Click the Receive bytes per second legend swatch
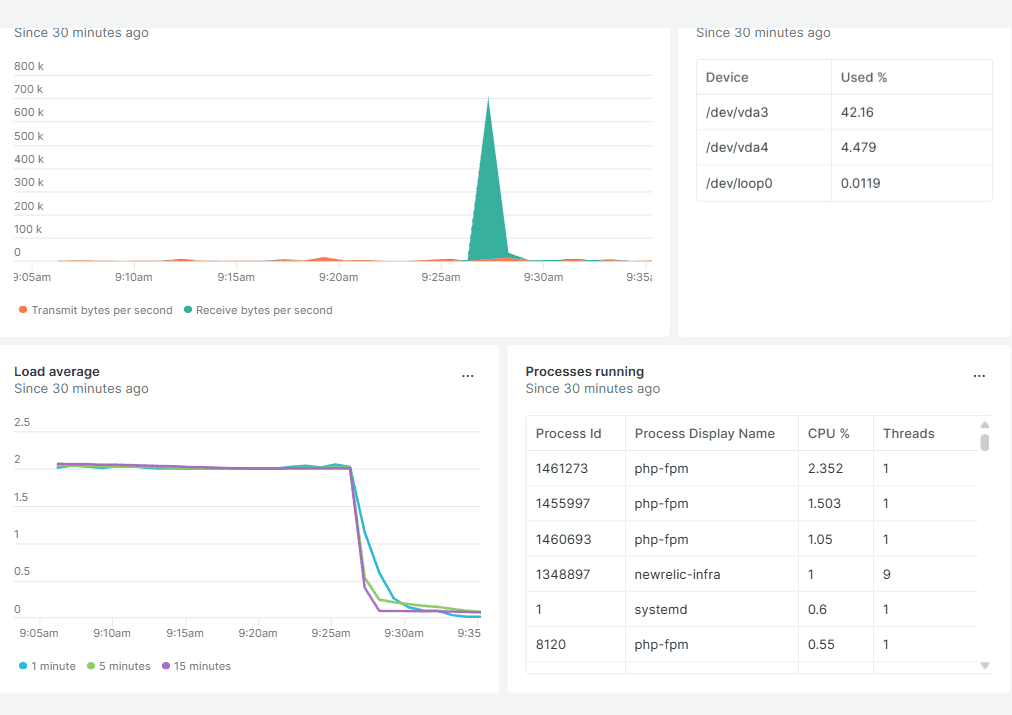 188,310
